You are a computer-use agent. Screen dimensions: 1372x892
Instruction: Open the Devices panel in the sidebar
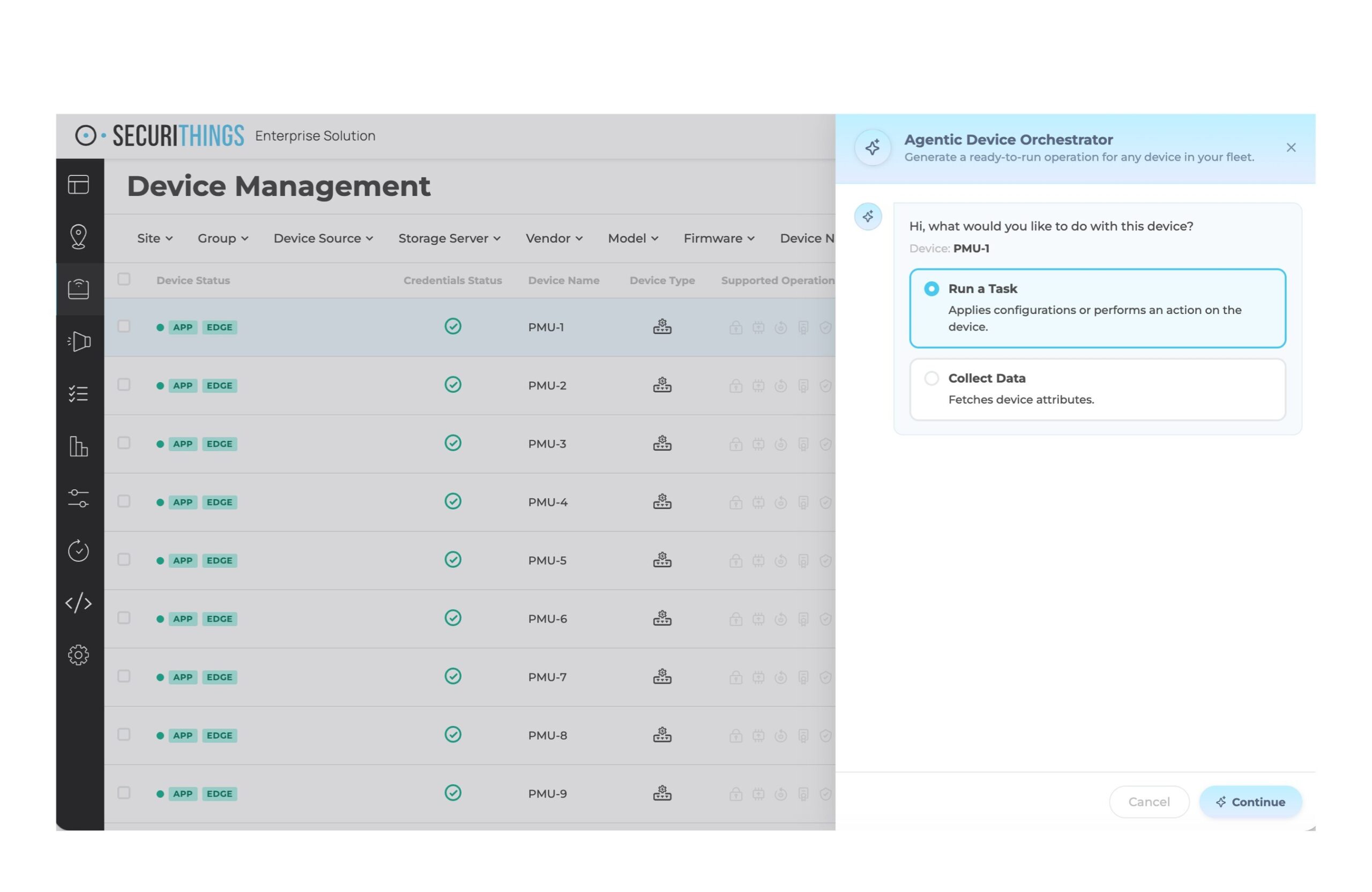pos(79,289)
